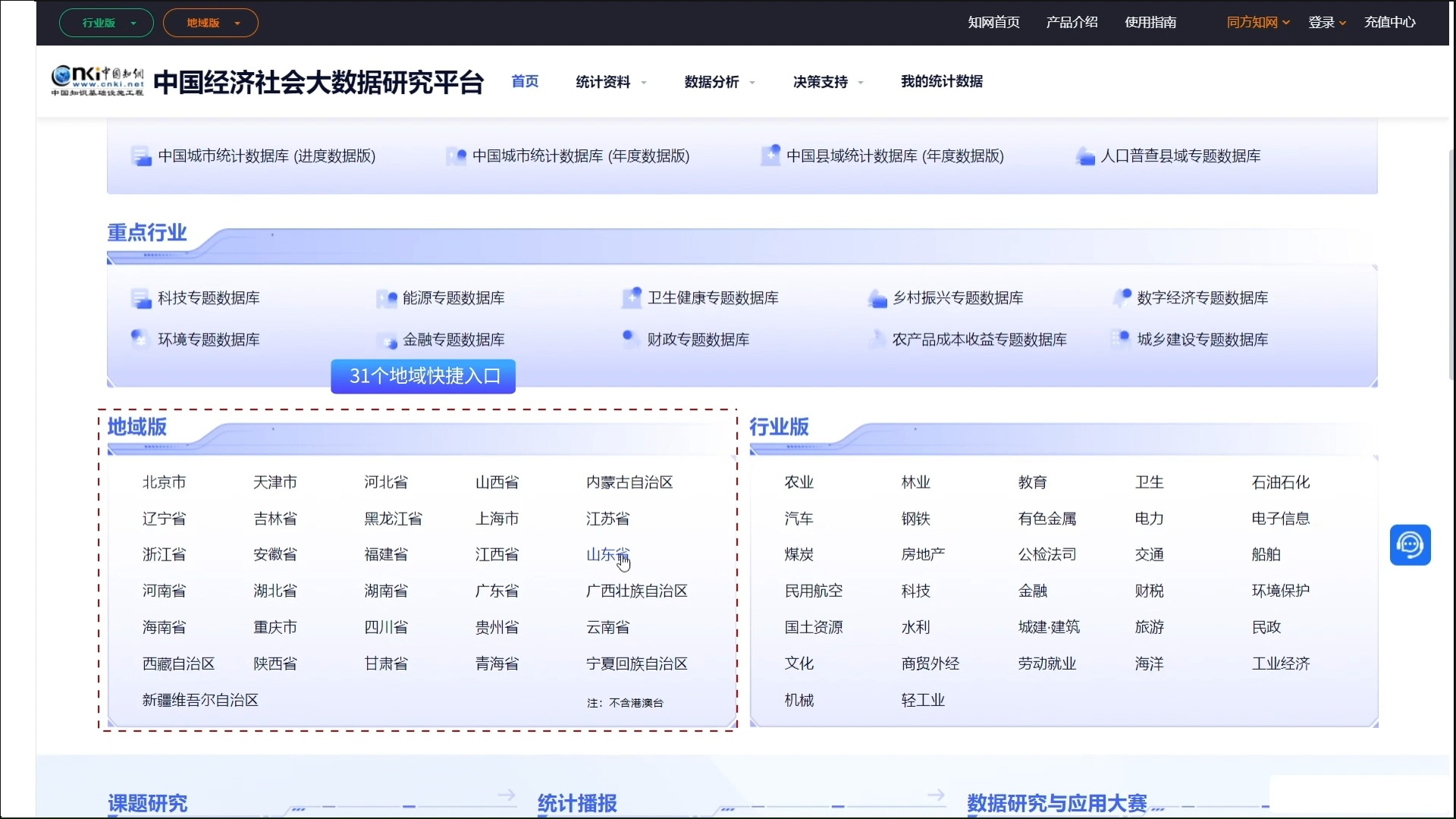
Task: Select 有色金属 industry
Action: (1046, 519)
